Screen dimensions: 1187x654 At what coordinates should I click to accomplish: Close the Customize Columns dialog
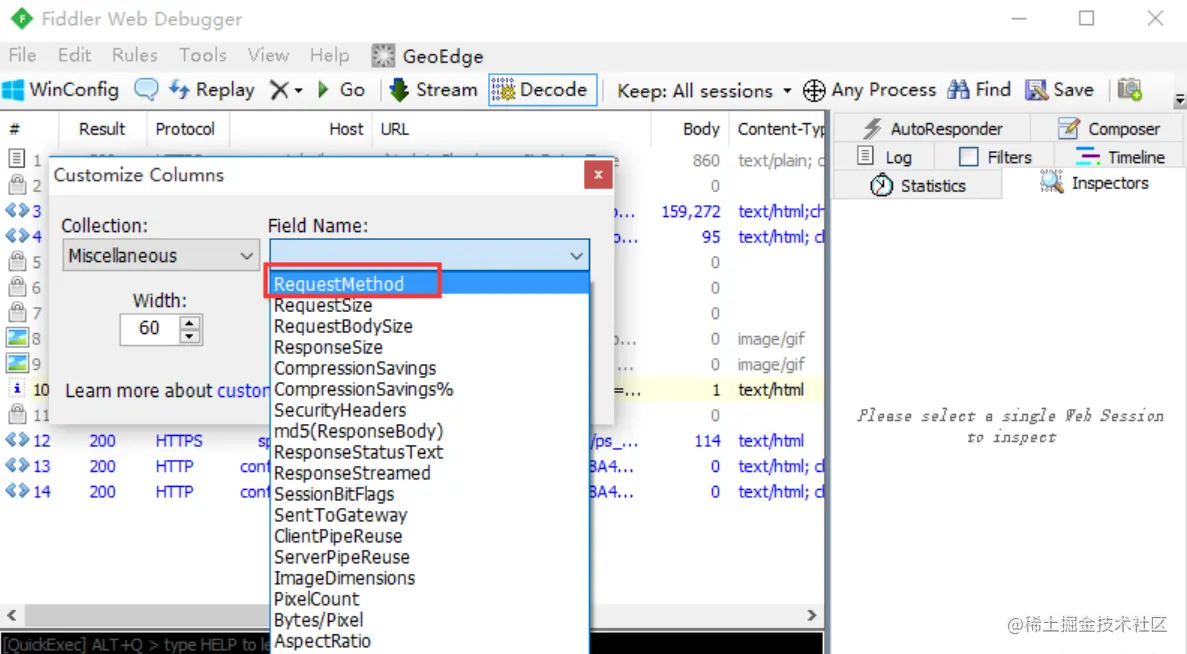pyautogui.click(x=598, y=175)
